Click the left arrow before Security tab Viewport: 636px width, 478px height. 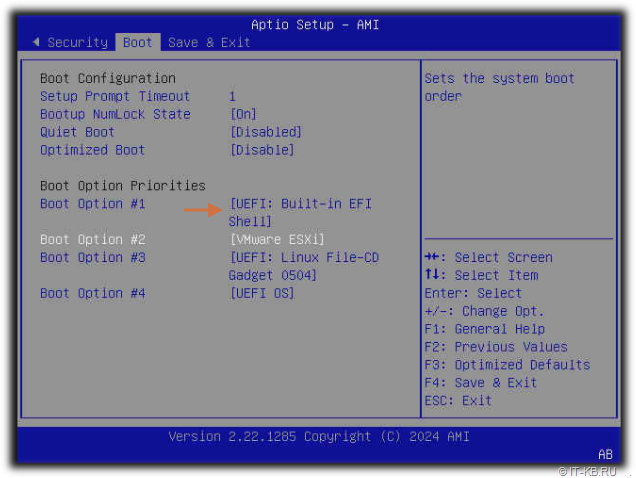click(x=36, y=41)
